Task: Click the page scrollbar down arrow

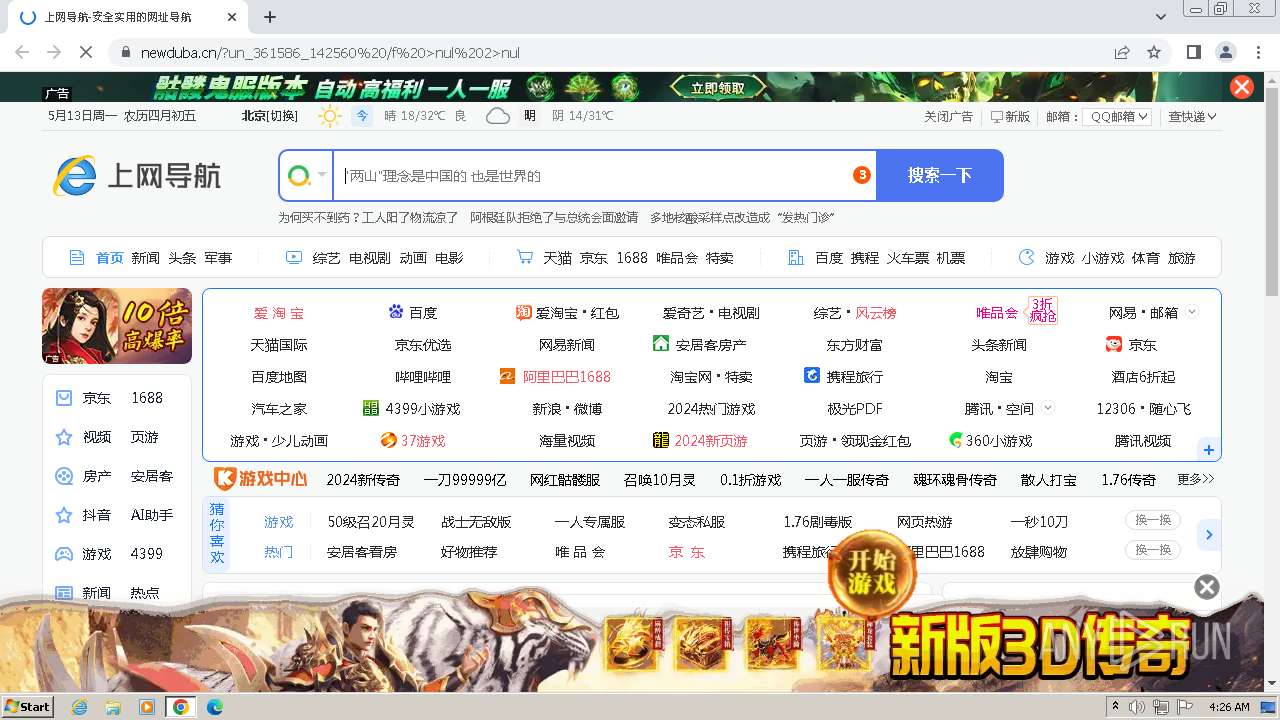Action: pyautogui.click(x=1272, y=684)
